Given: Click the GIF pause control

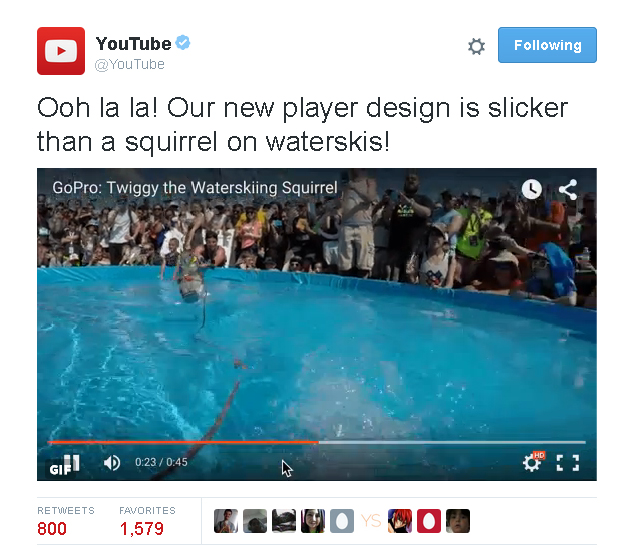Looking at the screenshot, I should (x=65, y=464).
